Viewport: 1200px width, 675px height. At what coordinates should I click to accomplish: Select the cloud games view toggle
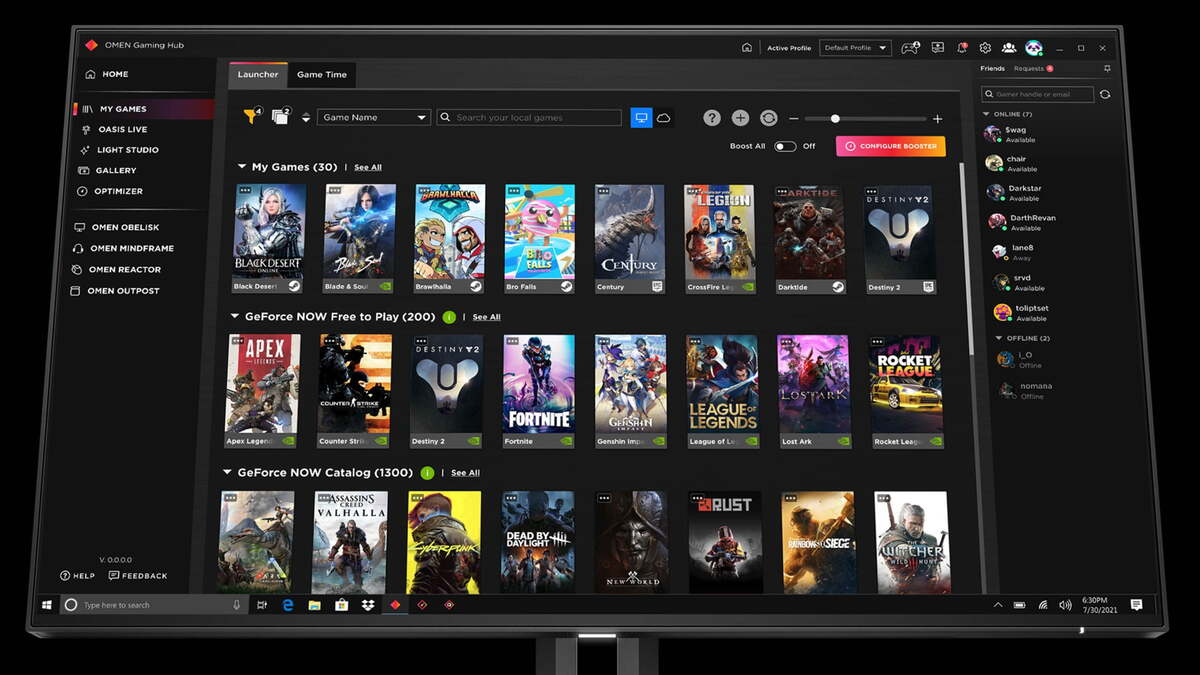[x=663, y=118]
